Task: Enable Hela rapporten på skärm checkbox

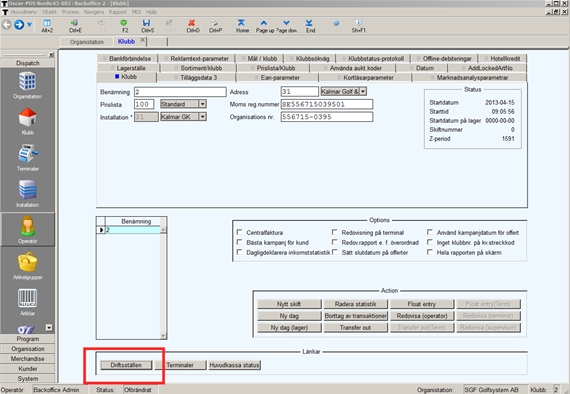Action: [x=430, y=252]
